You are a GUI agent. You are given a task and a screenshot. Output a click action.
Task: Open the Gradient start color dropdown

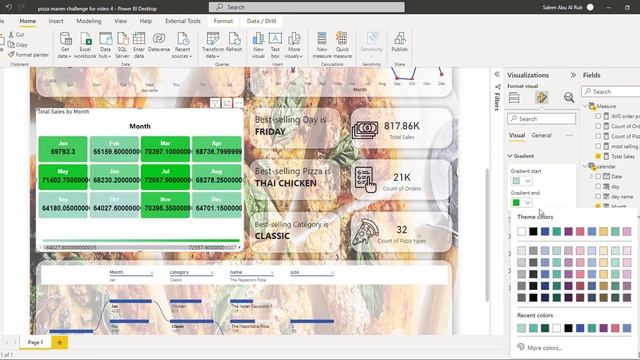[522, 181]
